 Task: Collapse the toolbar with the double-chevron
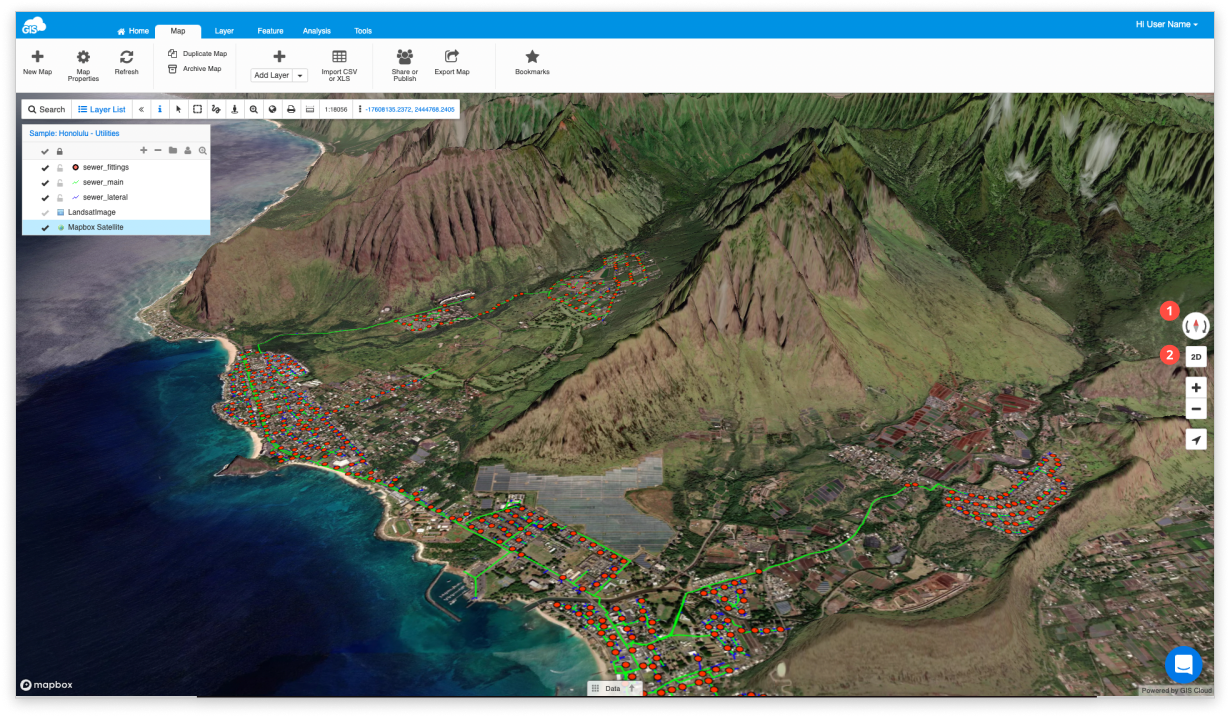141,109
